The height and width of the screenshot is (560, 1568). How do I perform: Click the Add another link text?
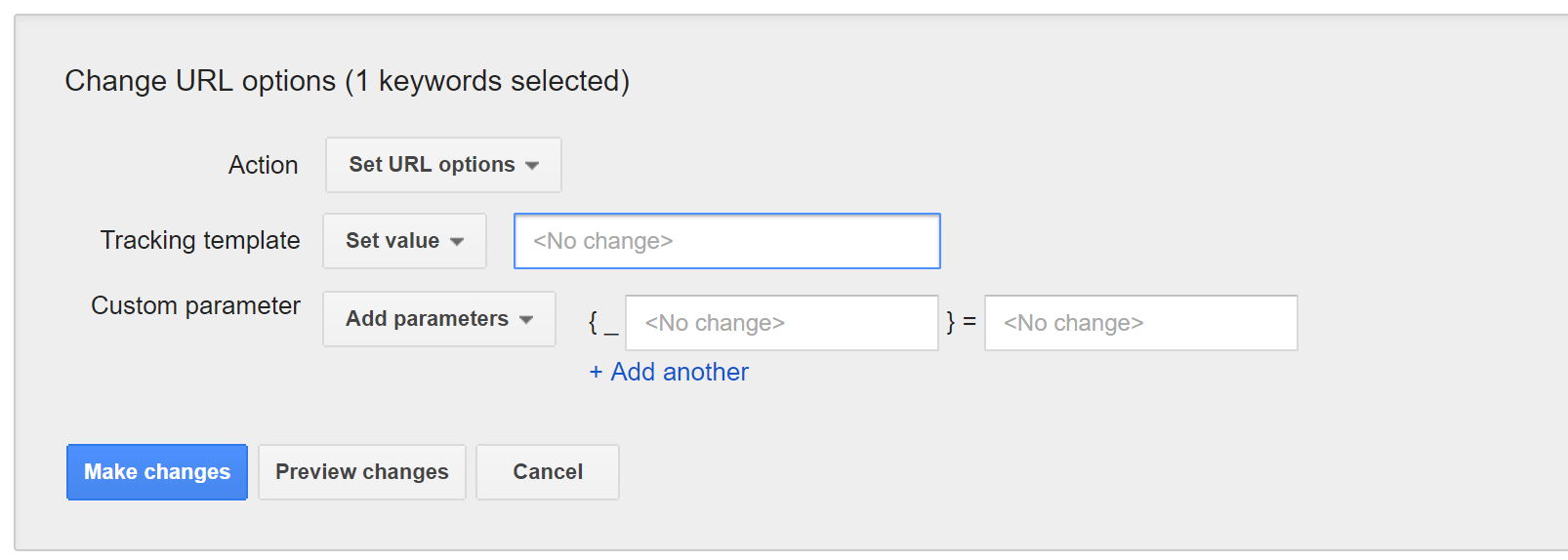tap(680, 372)
